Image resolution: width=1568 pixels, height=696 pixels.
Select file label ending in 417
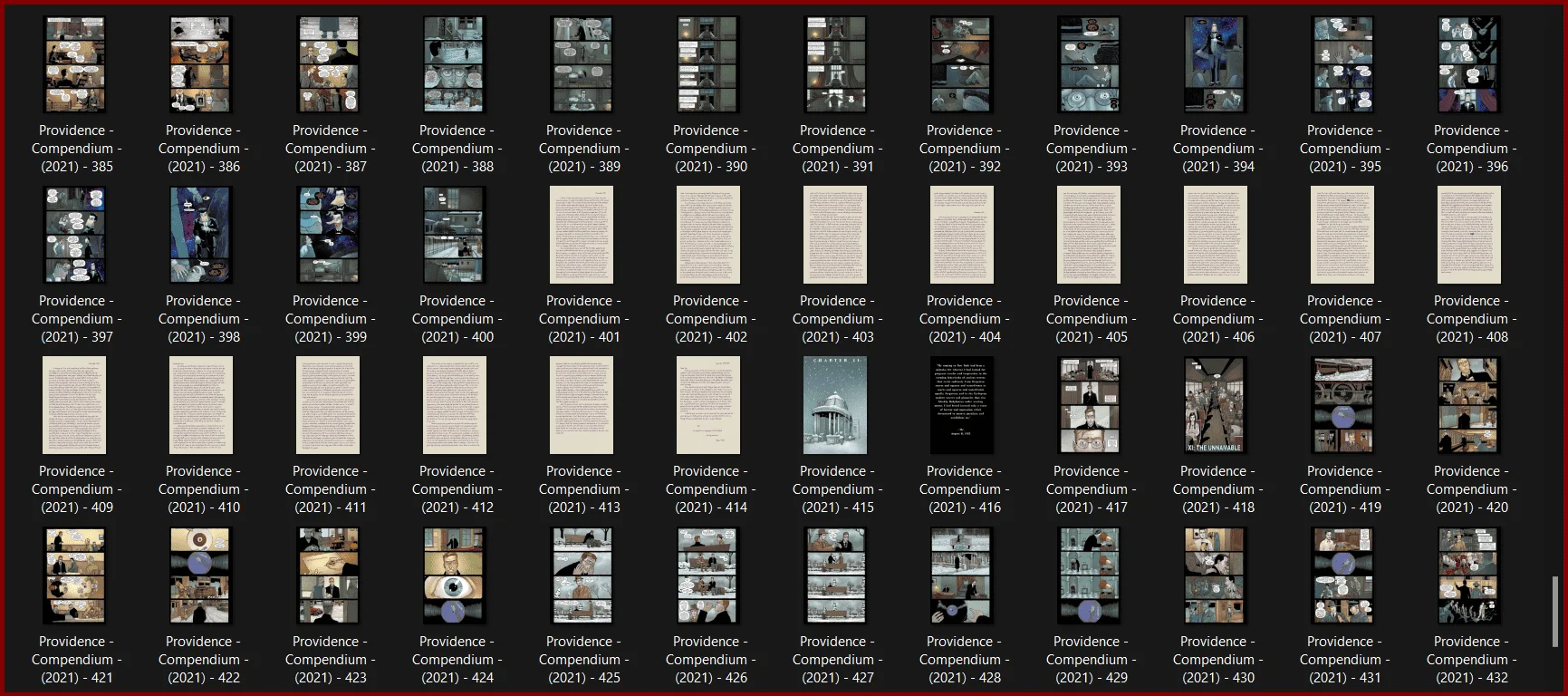click(x=1091, y=489)
